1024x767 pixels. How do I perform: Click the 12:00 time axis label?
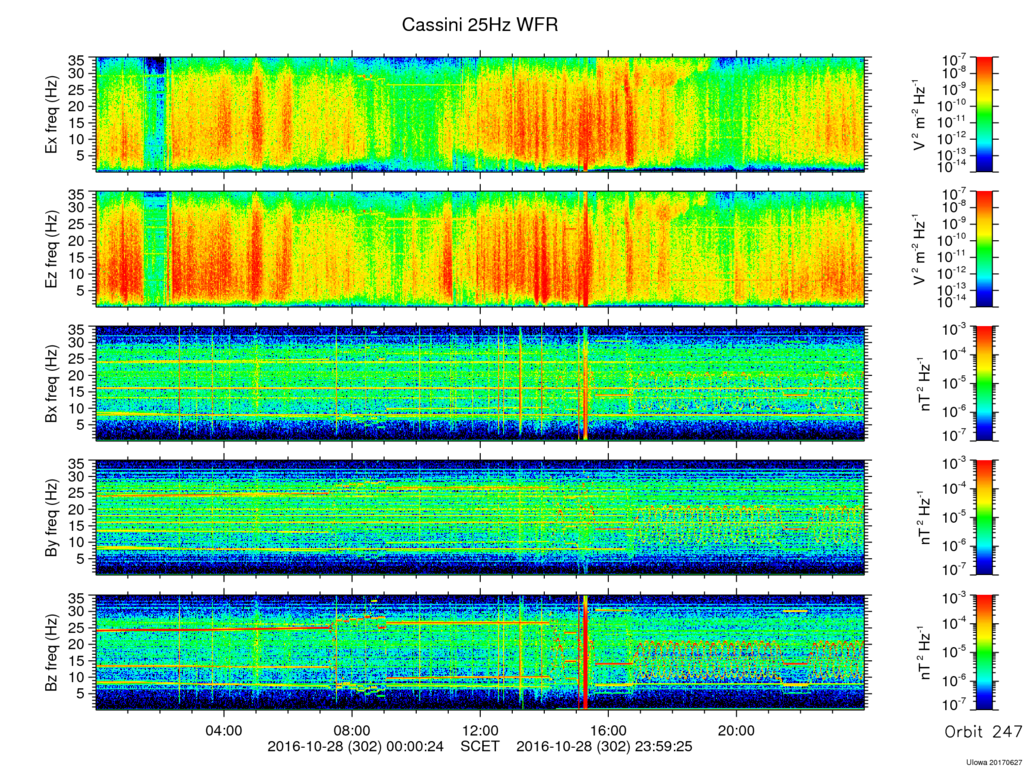pos(481,730)
